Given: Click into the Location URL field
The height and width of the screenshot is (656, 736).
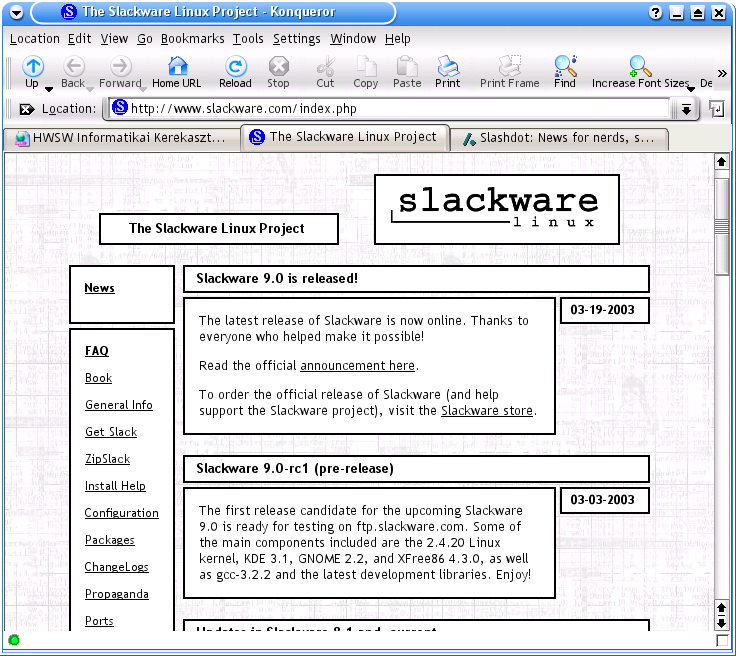Looking at the screenshot, I should pyautogui.click(x=390, y=109).
